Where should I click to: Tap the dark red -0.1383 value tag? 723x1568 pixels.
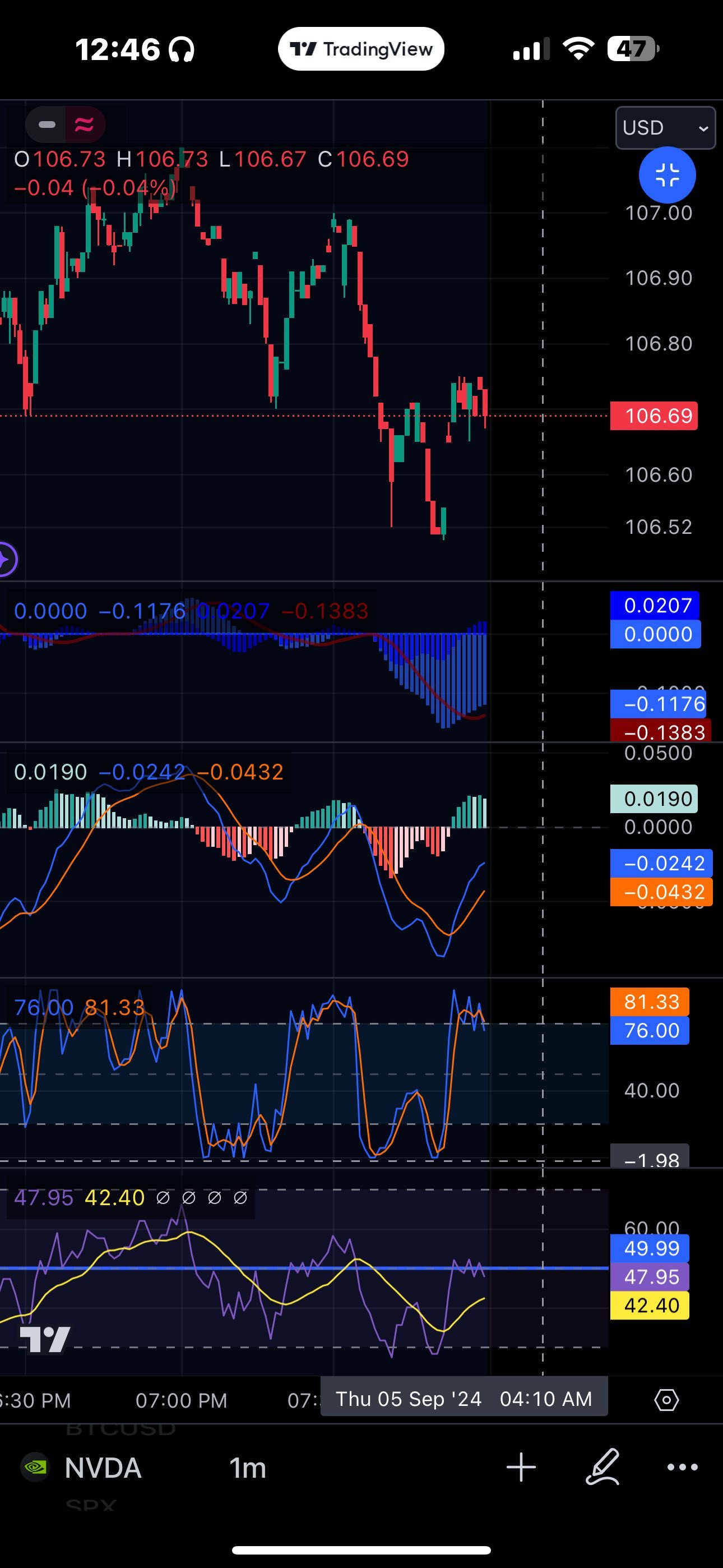click(661, 731)
